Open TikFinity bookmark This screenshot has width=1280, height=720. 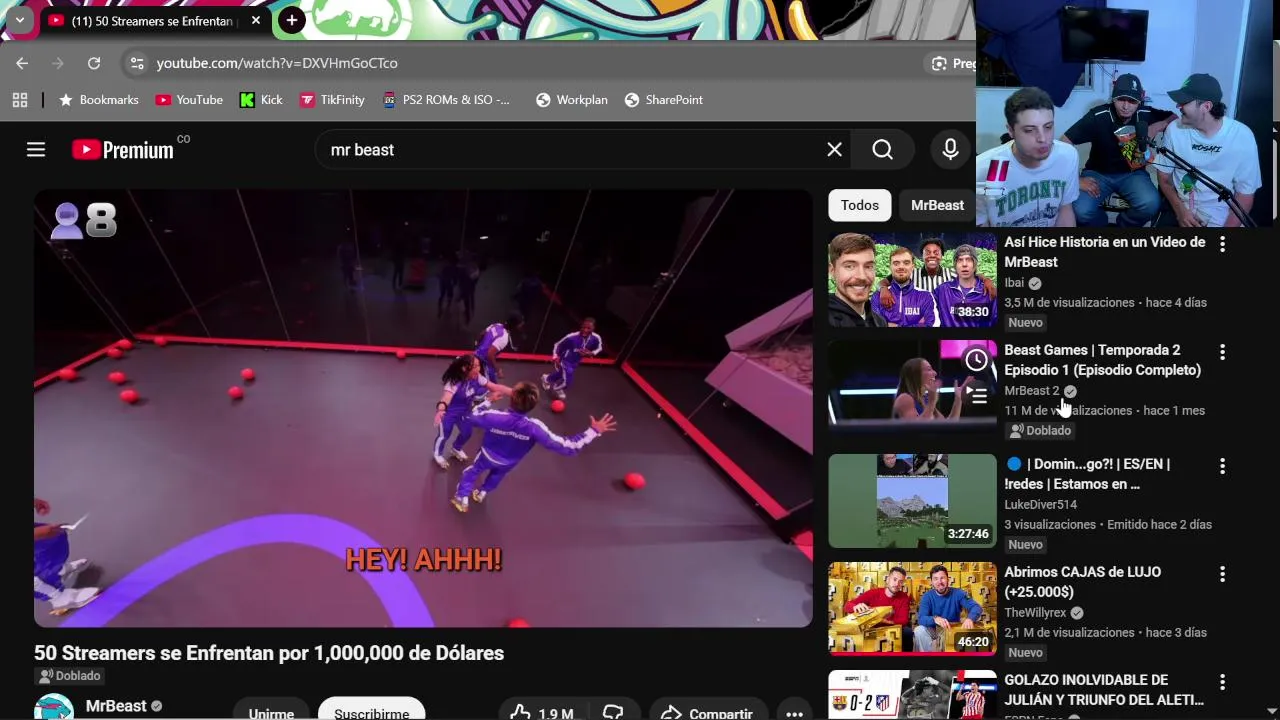click(332, 100)
